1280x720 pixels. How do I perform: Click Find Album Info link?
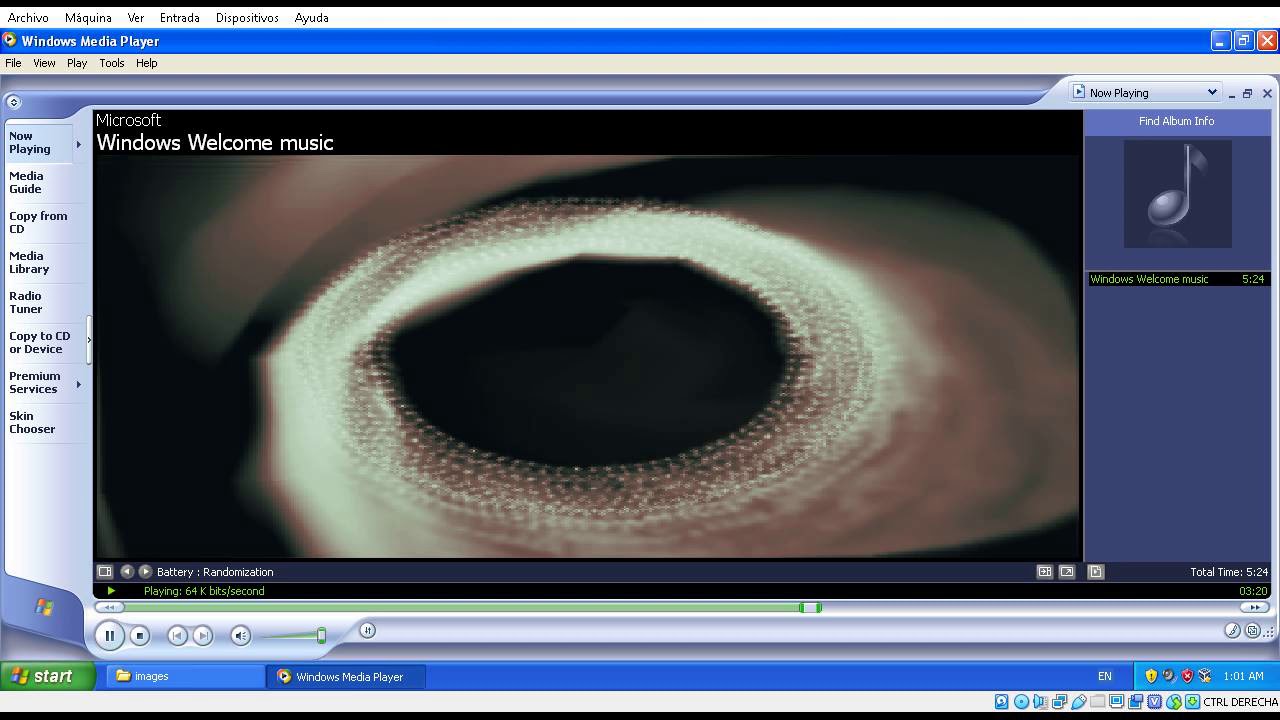[x=1176, y=121]
